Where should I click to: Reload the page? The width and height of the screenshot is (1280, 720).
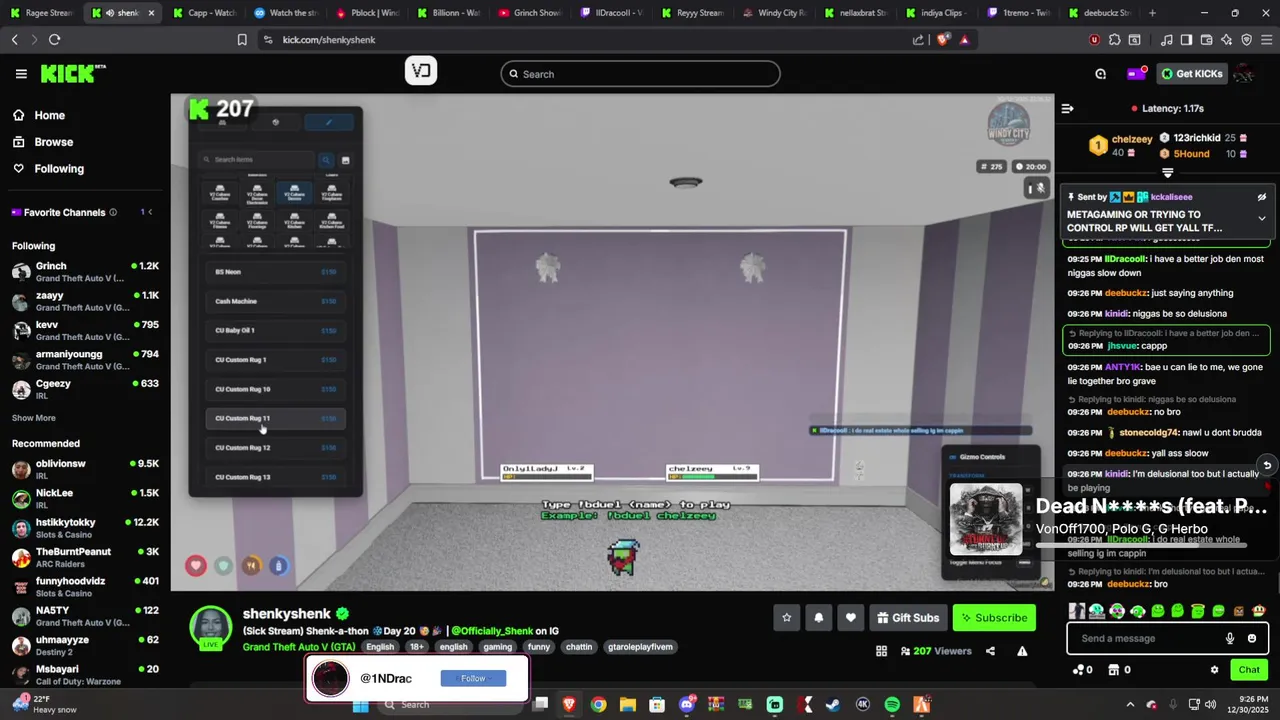(x=54, y=39)
